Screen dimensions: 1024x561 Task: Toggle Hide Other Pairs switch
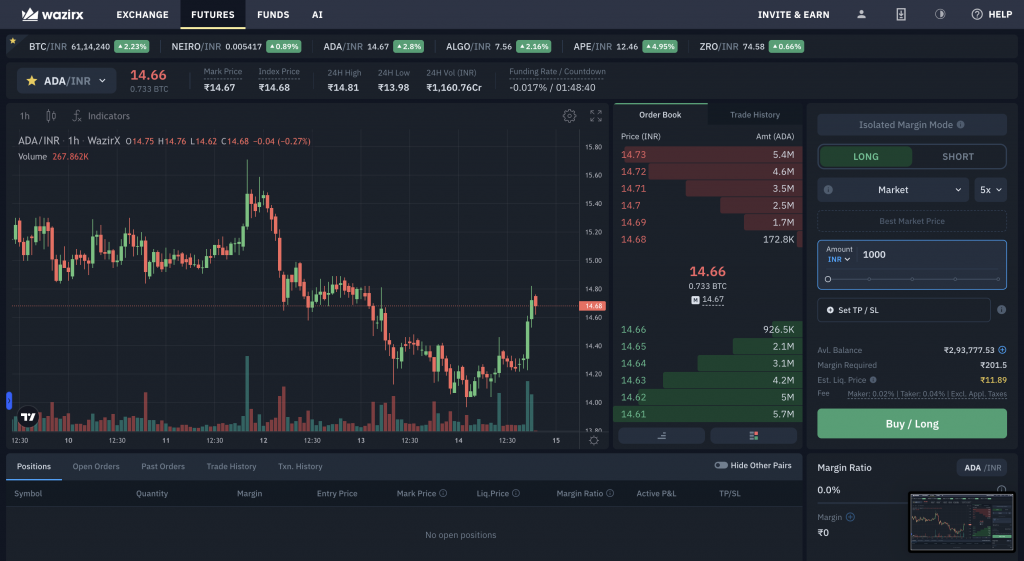point(721,466)
